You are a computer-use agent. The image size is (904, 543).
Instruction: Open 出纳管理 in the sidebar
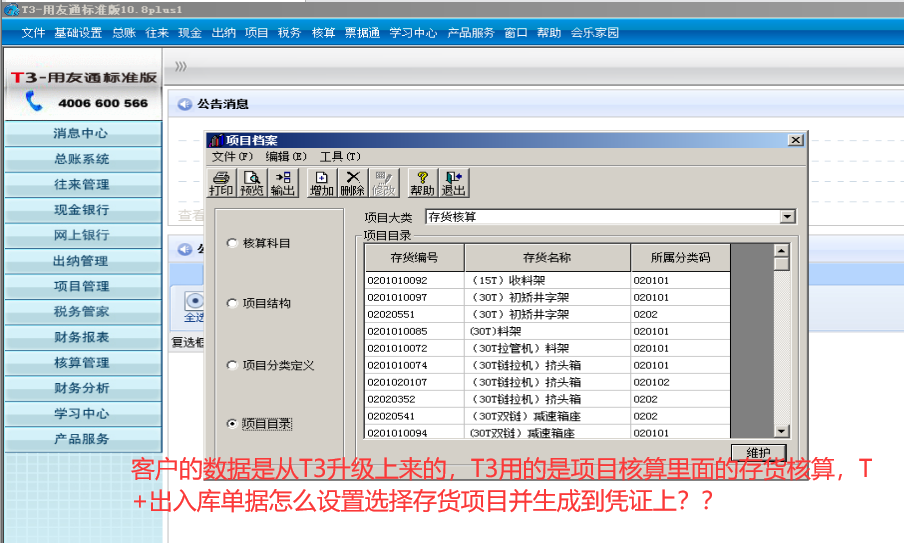[x=83, y=261]
